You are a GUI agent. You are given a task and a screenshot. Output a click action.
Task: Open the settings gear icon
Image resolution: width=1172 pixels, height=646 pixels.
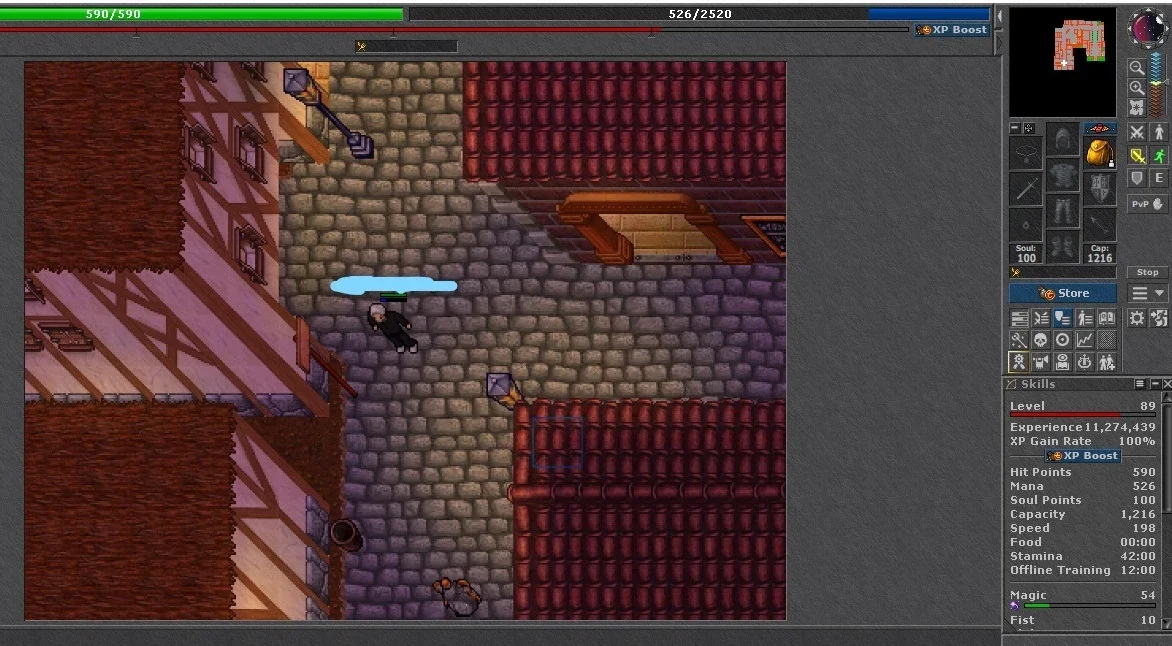[x=1137, y=318]
